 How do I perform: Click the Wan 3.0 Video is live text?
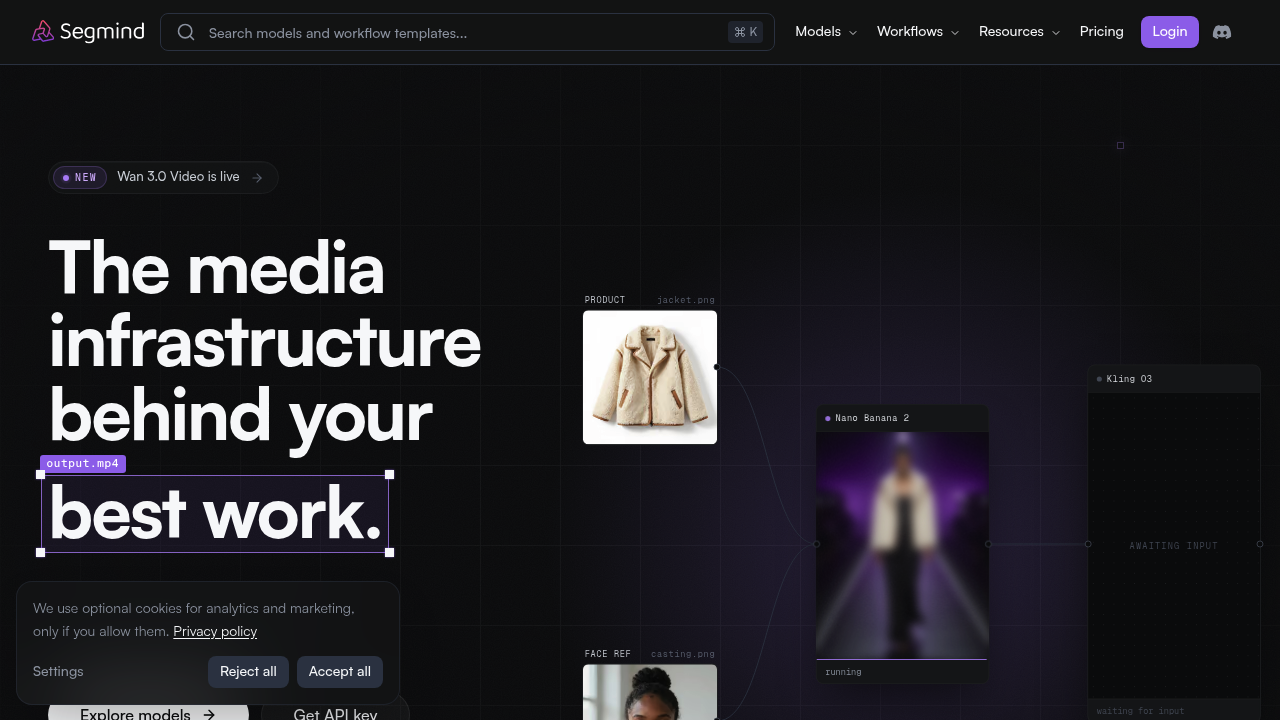[x=178, y=177]
